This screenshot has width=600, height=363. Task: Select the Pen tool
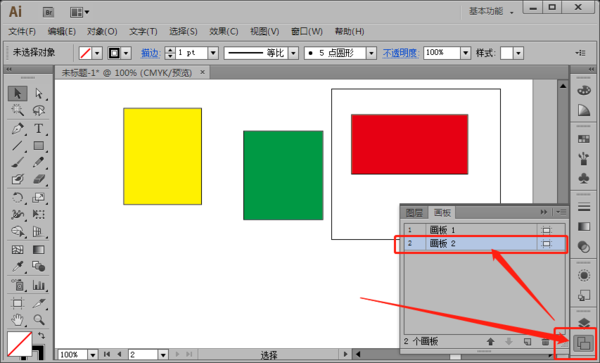coord(18,129)
